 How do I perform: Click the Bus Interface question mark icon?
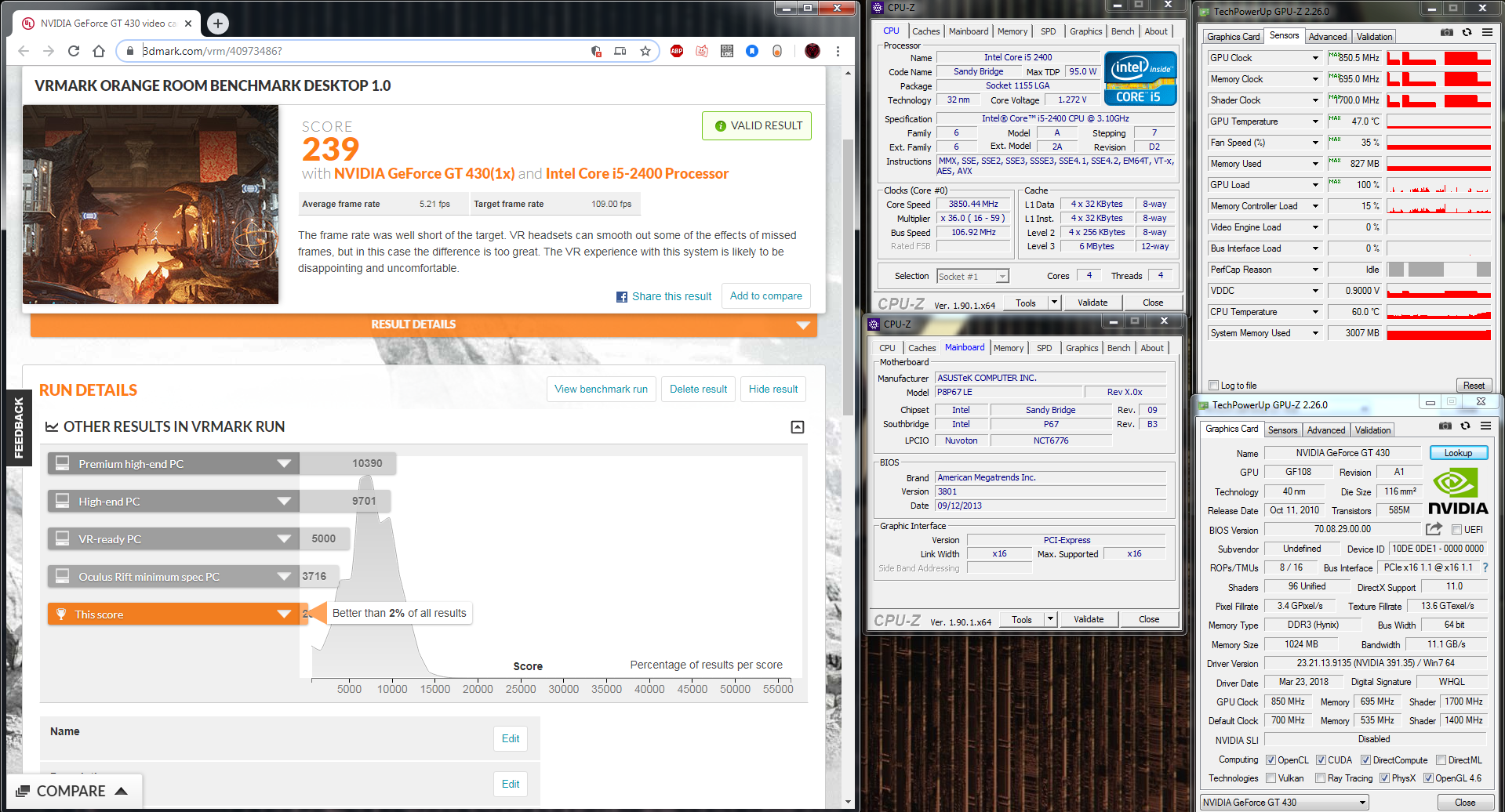coord(1485,567)
